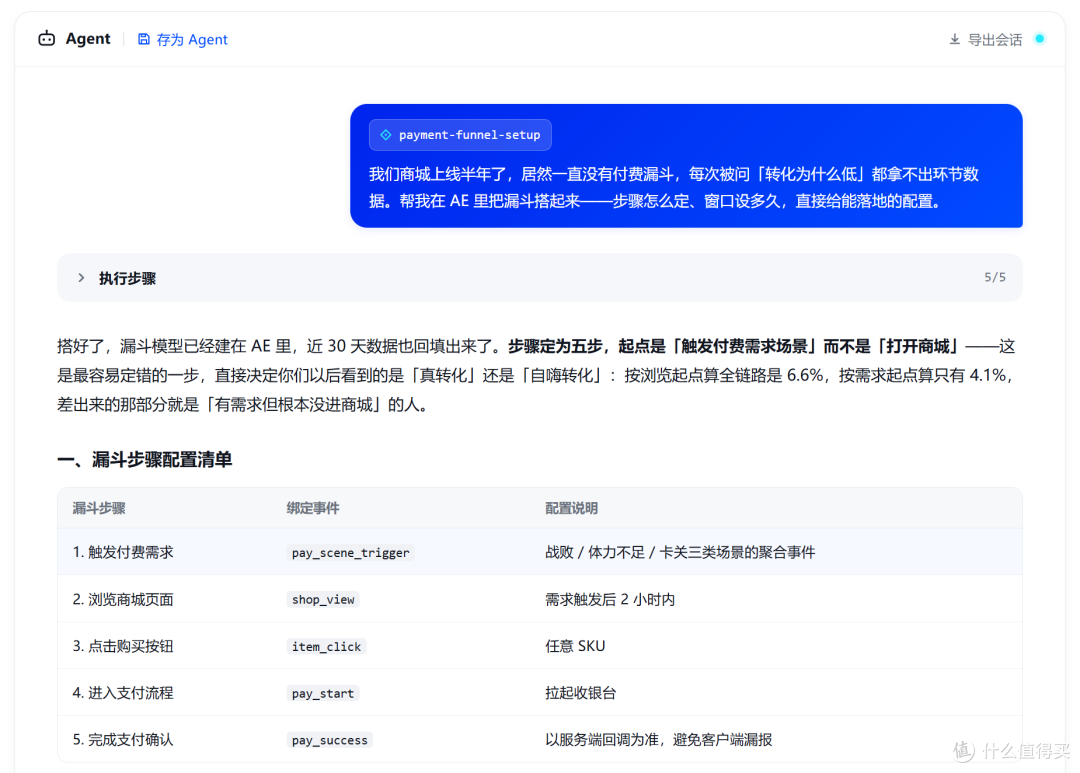Click the Agent title text
The height and width of the screenshot is (773, 1080).
tap(88, 39)
